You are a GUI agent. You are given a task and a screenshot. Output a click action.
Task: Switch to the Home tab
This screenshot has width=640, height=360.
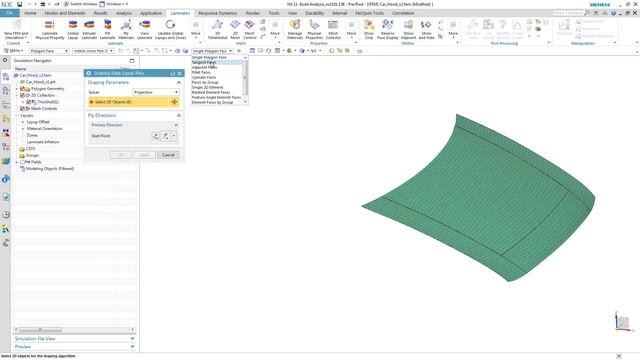[30, 13]
